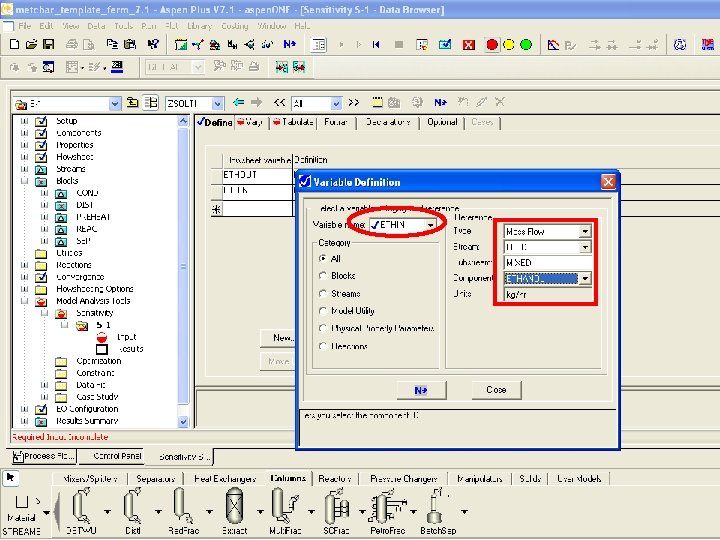Open the Fortran tab
The height and width of the screenshot is (540, 720).
point(336,122)
